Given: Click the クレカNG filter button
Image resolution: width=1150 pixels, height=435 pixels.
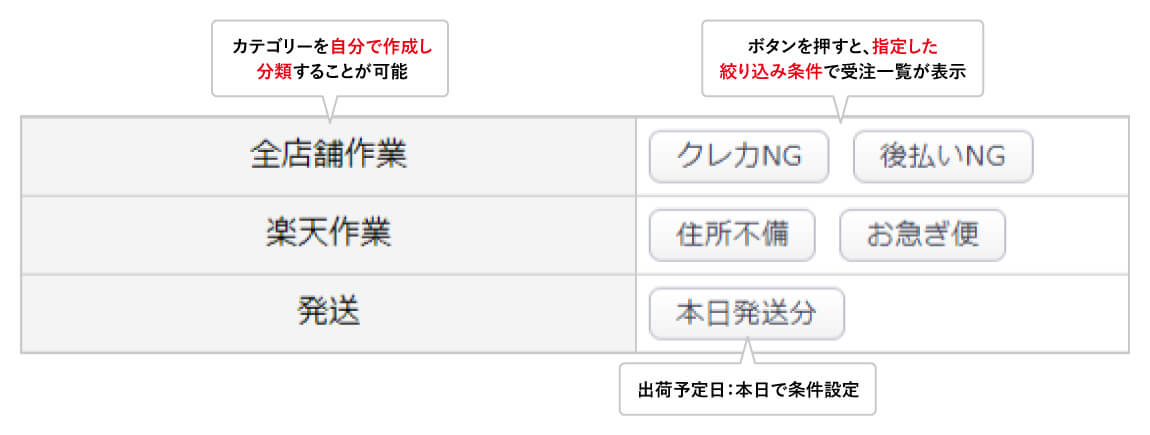Looking at the screenshot, I should click(x=739, y=156).
